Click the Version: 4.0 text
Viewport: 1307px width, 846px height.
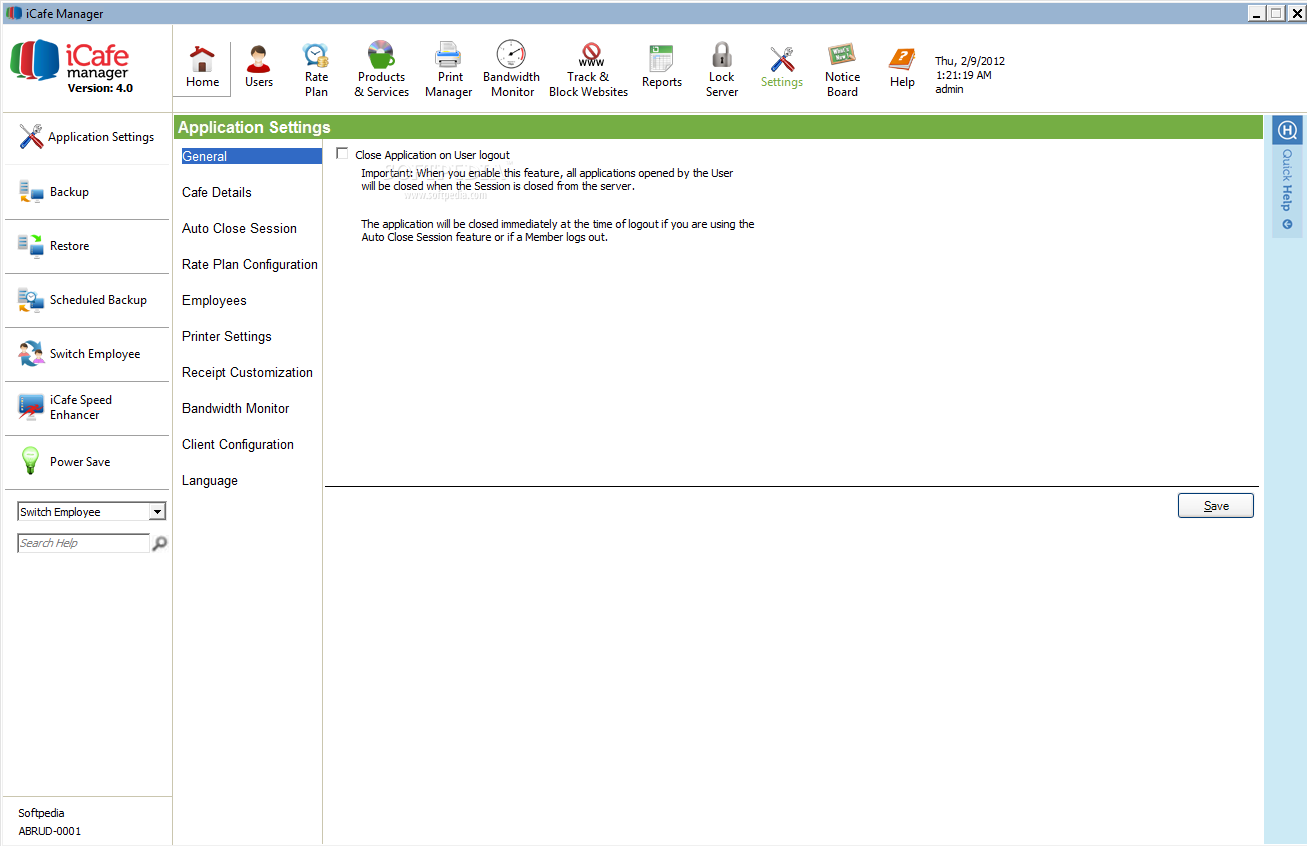100,88
